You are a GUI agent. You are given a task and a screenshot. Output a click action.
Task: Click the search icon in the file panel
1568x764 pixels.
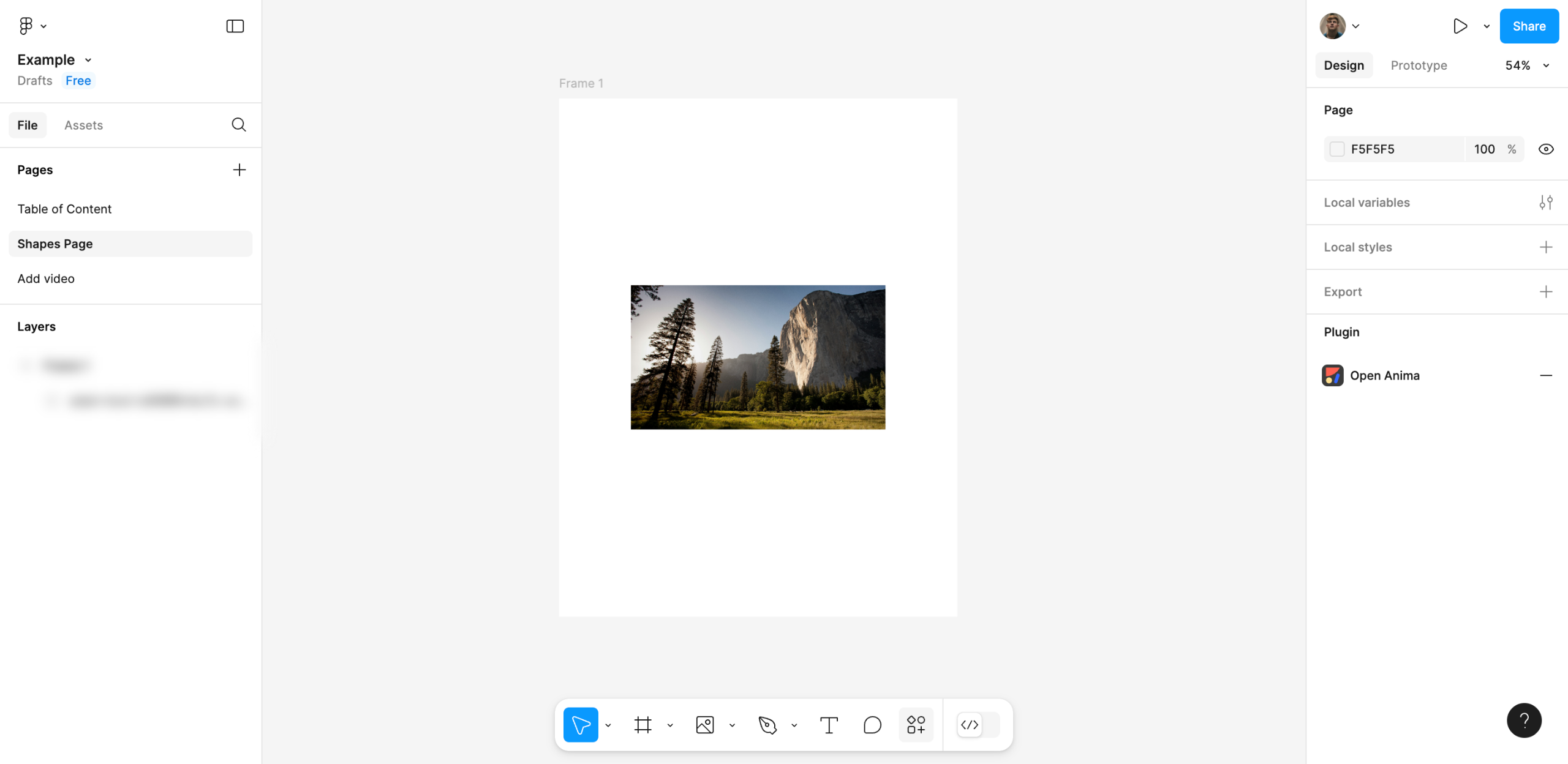(238, 125)
